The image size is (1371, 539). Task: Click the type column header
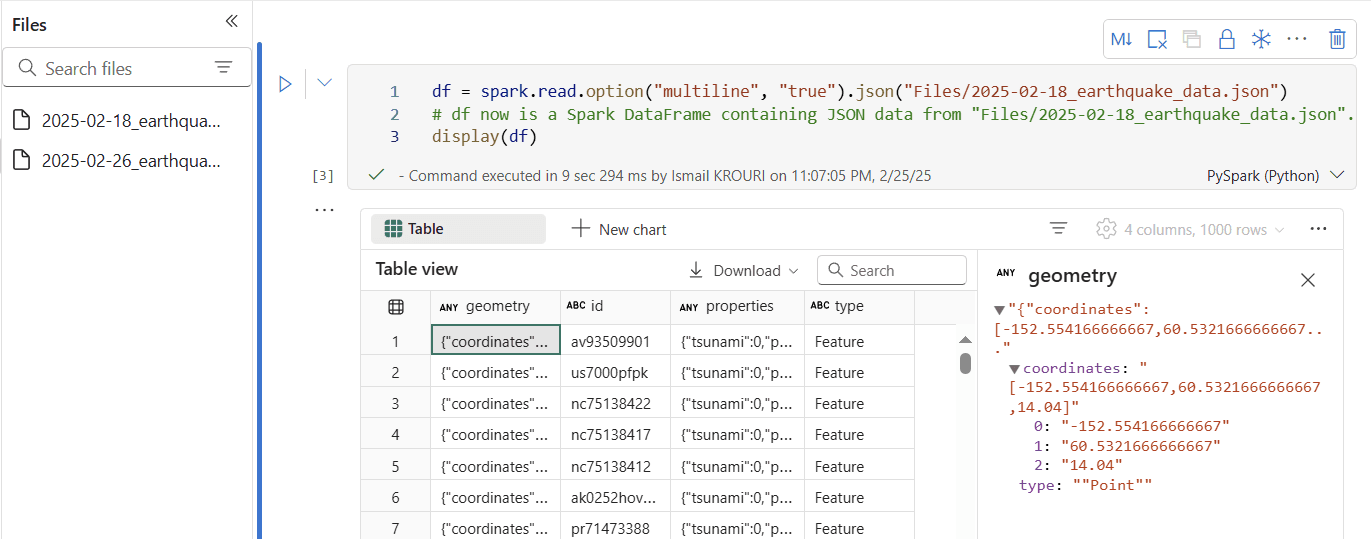coord(859,306)
